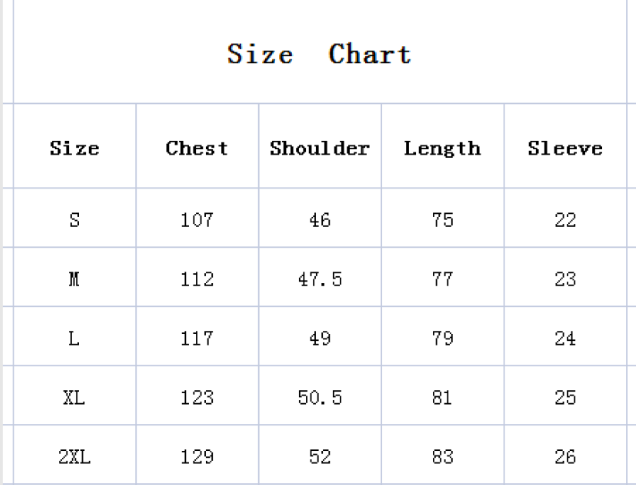Click the Chest column header
The image size is (636, 485).
[x=197, y=146]
